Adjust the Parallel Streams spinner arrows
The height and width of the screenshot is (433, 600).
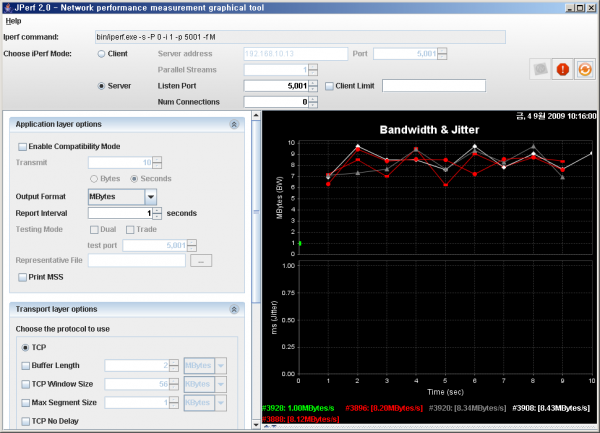(313, 70)
